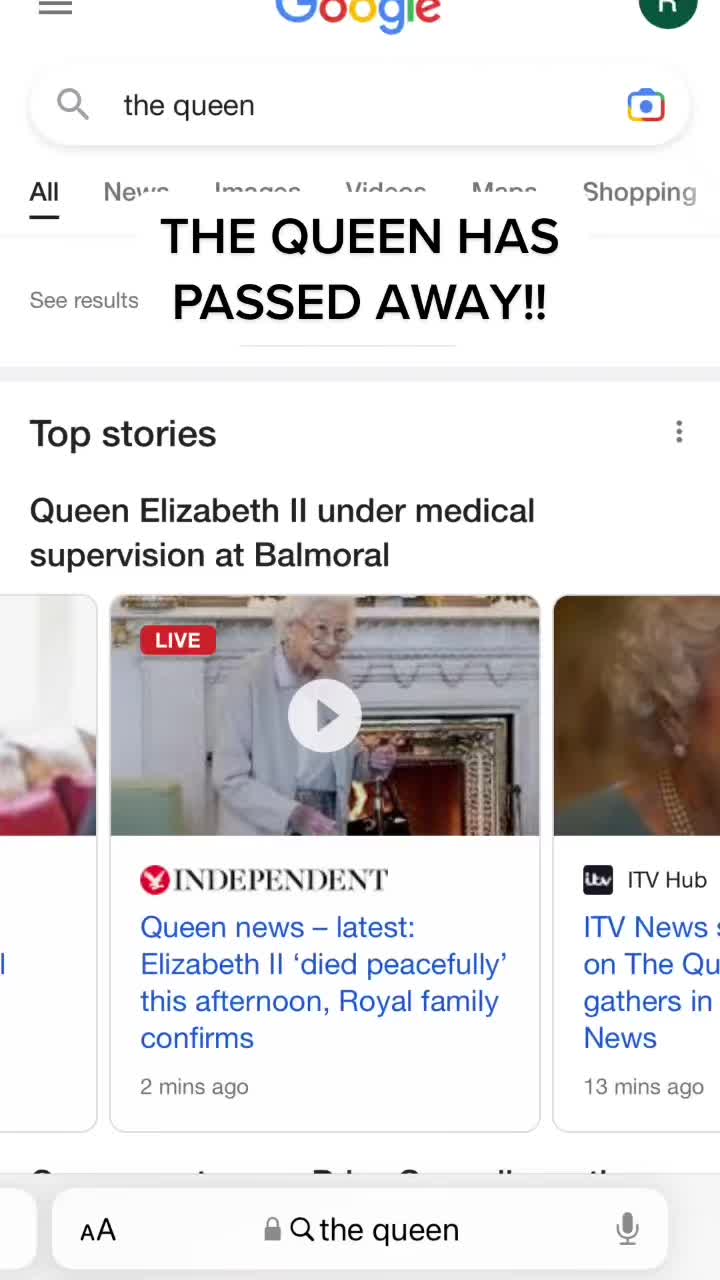720x1280 pixels.
Task: Open Top stories three-dot options
Action: [x=679, y=432]
